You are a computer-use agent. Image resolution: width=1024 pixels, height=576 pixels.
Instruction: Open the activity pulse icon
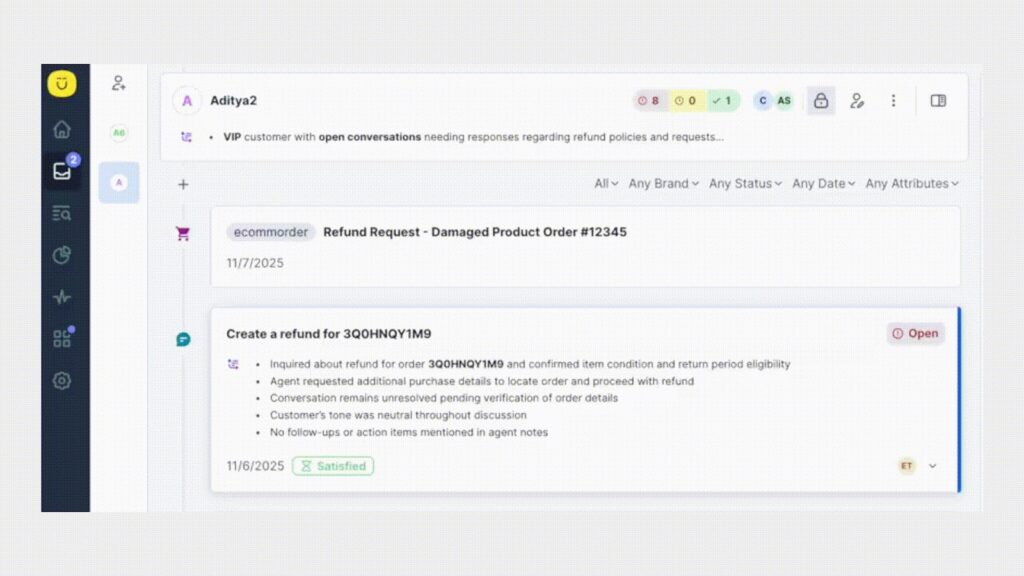coord(62,297)
